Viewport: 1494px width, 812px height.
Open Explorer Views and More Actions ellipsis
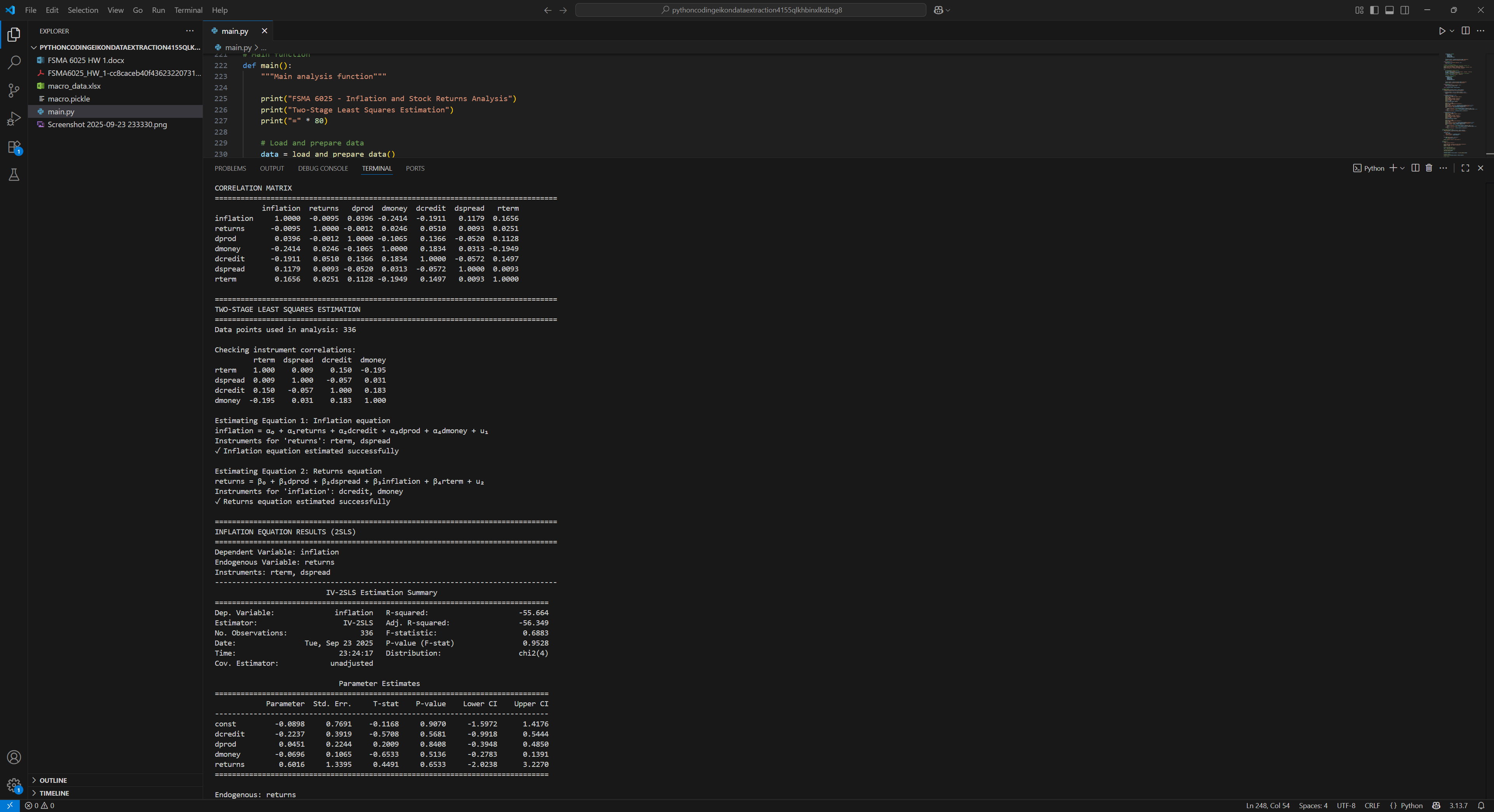189,31
